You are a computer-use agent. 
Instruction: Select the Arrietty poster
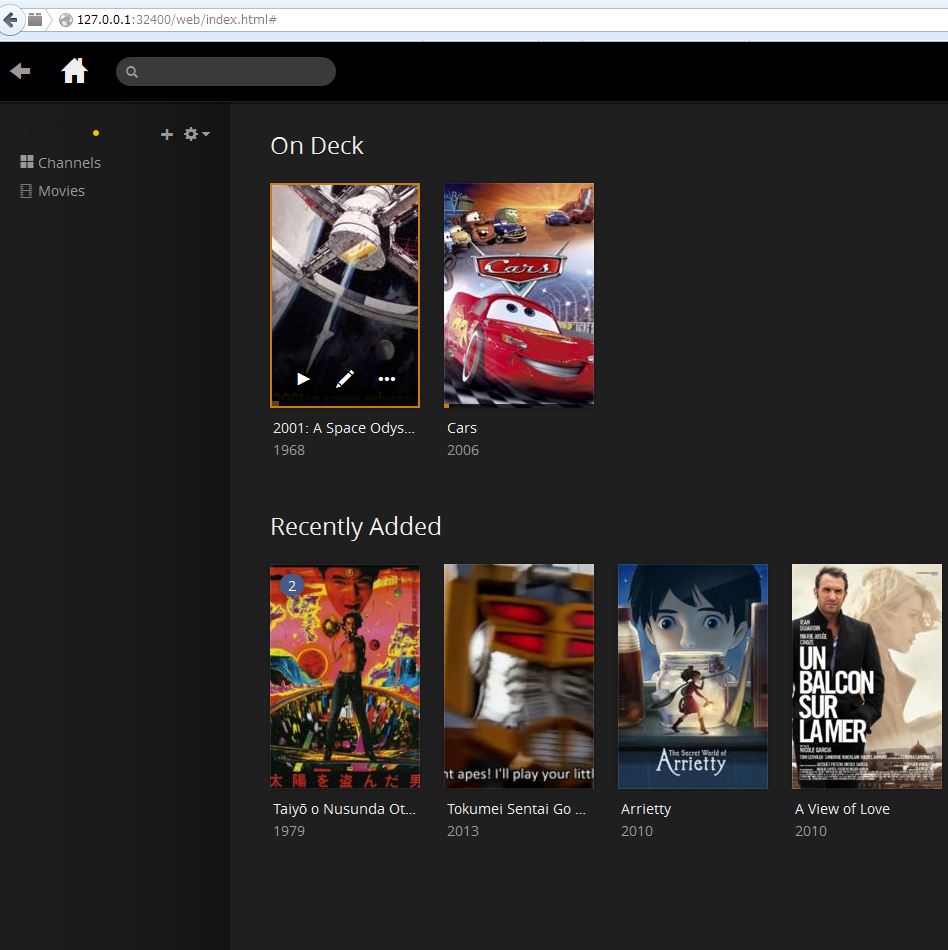tap(692, 676)
